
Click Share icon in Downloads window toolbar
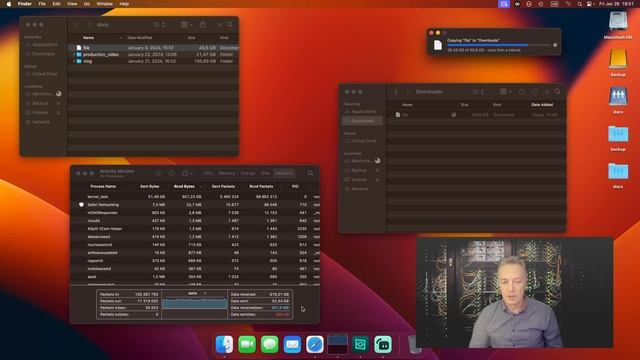point(522,92)
